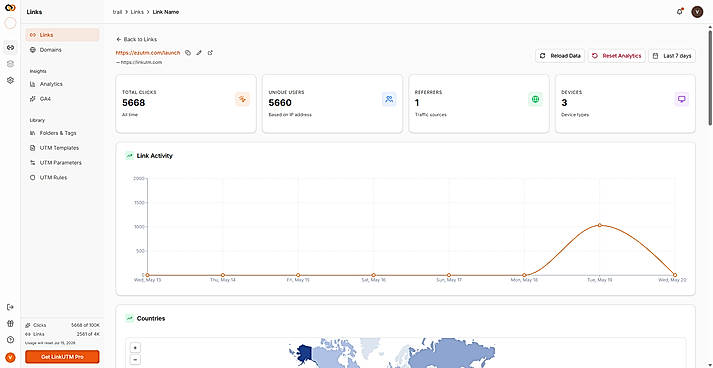Screen dimensions: 713x368
Task: Open the Last 7 days date range
Action: pyautogui.click(x=672, y=56)
